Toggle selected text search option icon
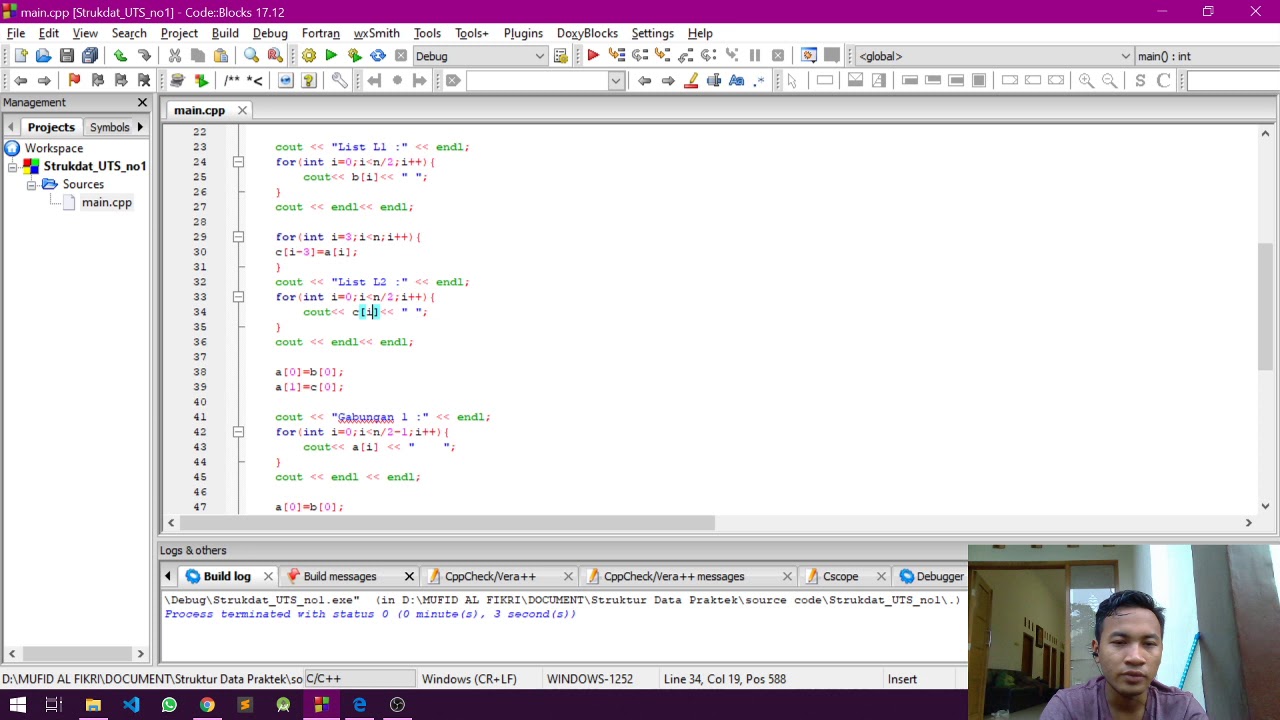The image size is (1280, 720). pos(714,80)
